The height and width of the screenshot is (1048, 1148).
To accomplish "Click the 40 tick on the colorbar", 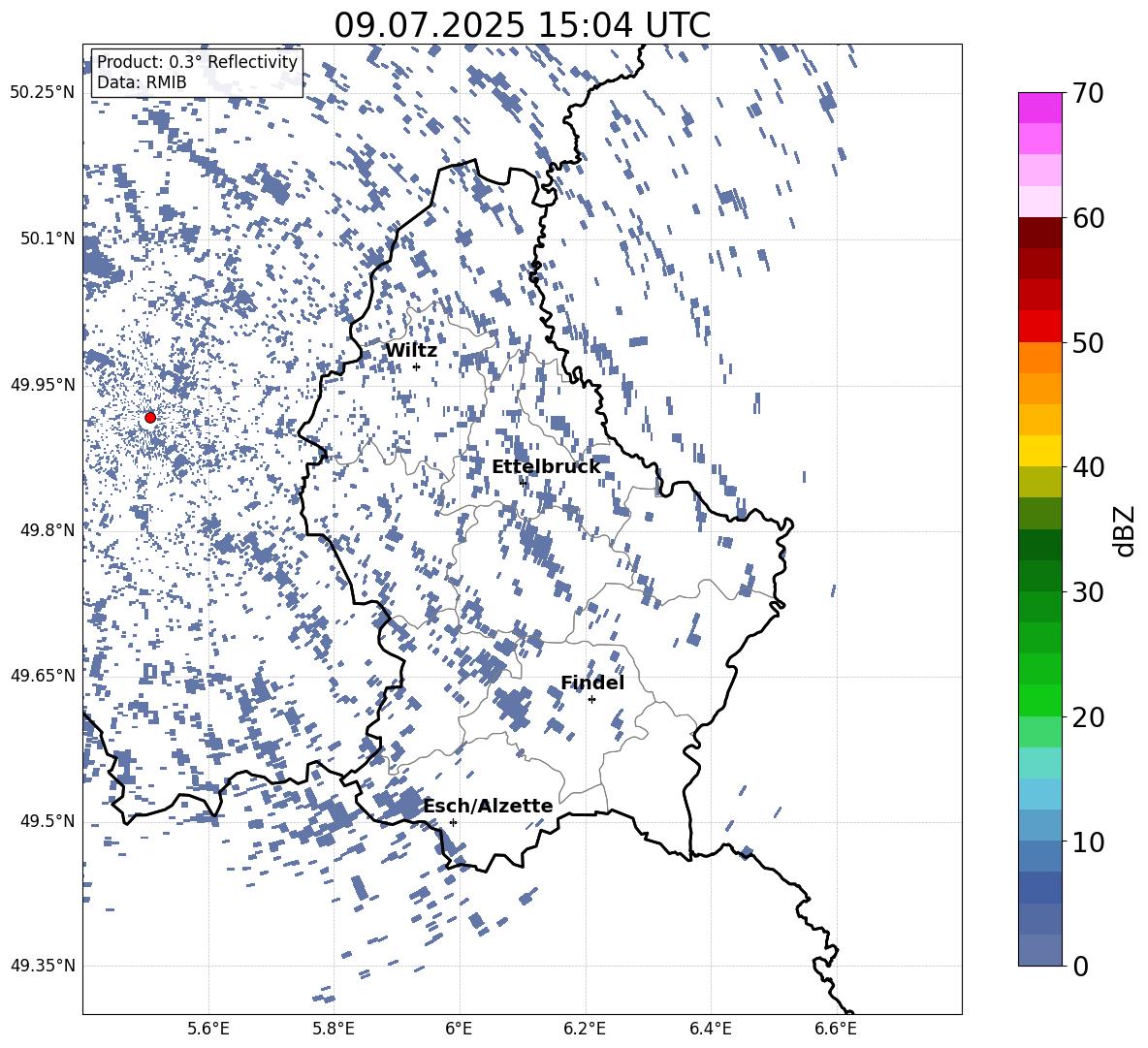I will 1088,467.
